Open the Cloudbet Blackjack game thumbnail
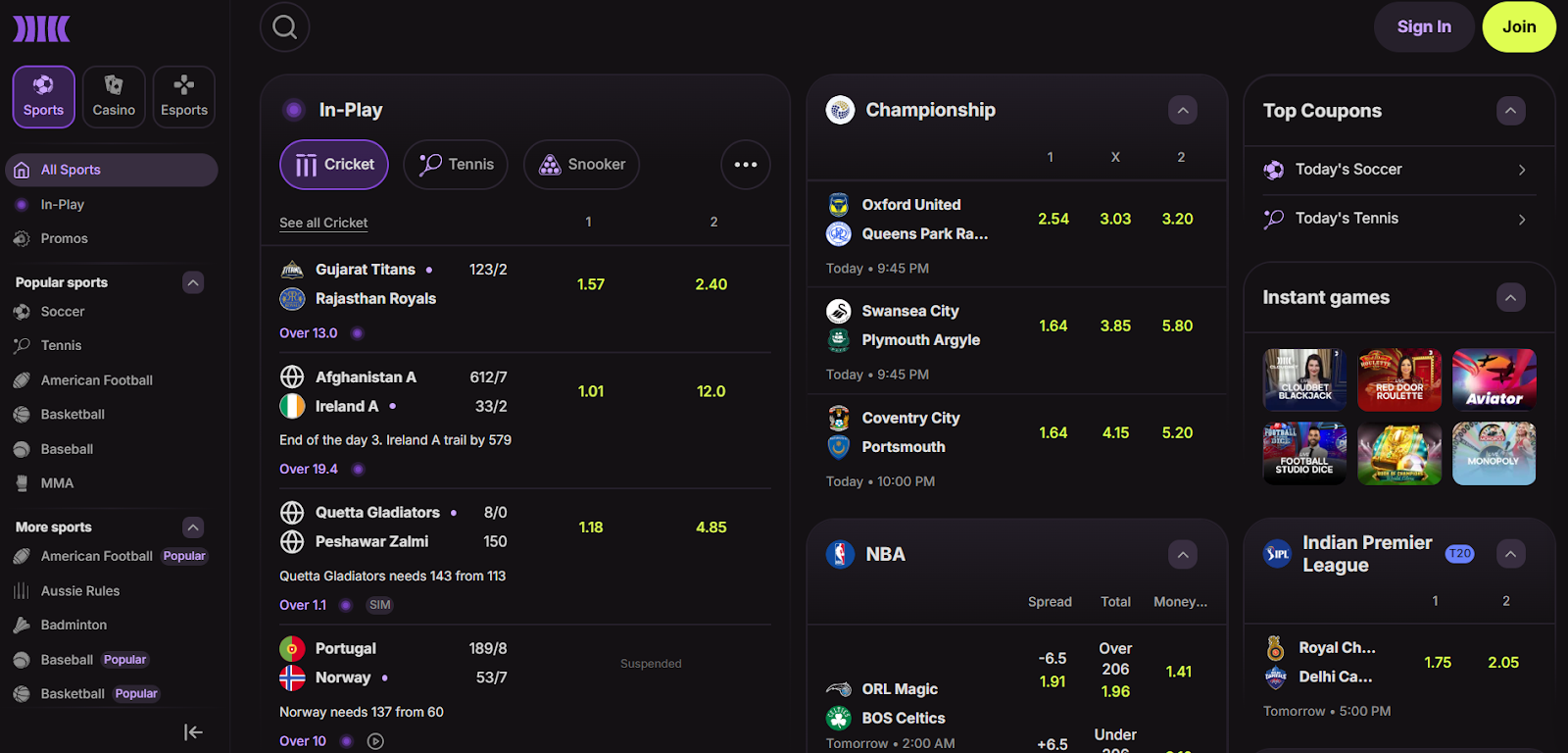The height and width of the screenshot is (753, 1568). [1304, 379]
